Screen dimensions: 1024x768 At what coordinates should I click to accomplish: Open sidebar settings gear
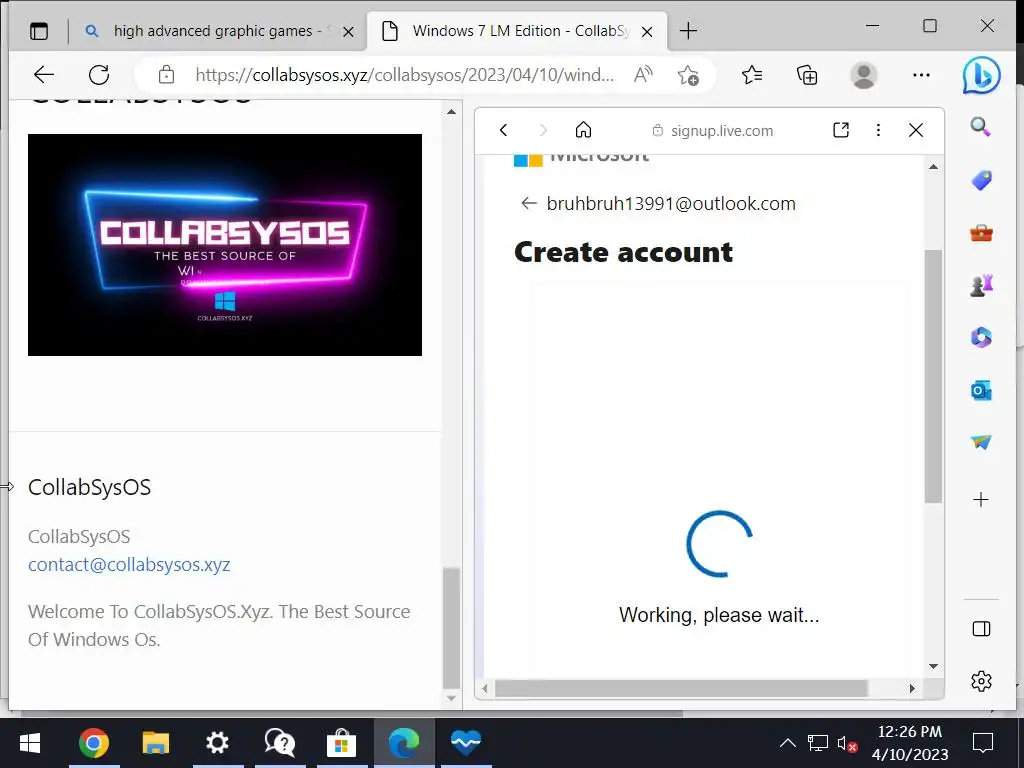[981, 681]
